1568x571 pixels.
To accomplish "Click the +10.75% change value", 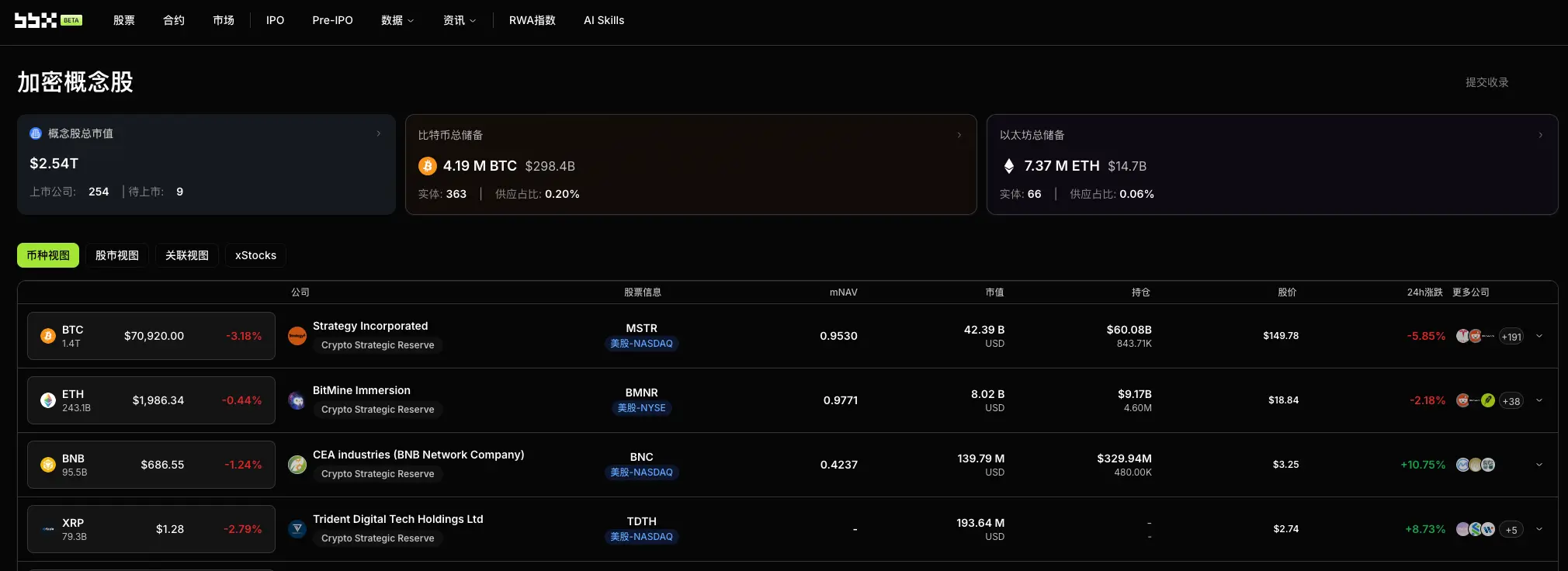I will tap(1423, 465).
